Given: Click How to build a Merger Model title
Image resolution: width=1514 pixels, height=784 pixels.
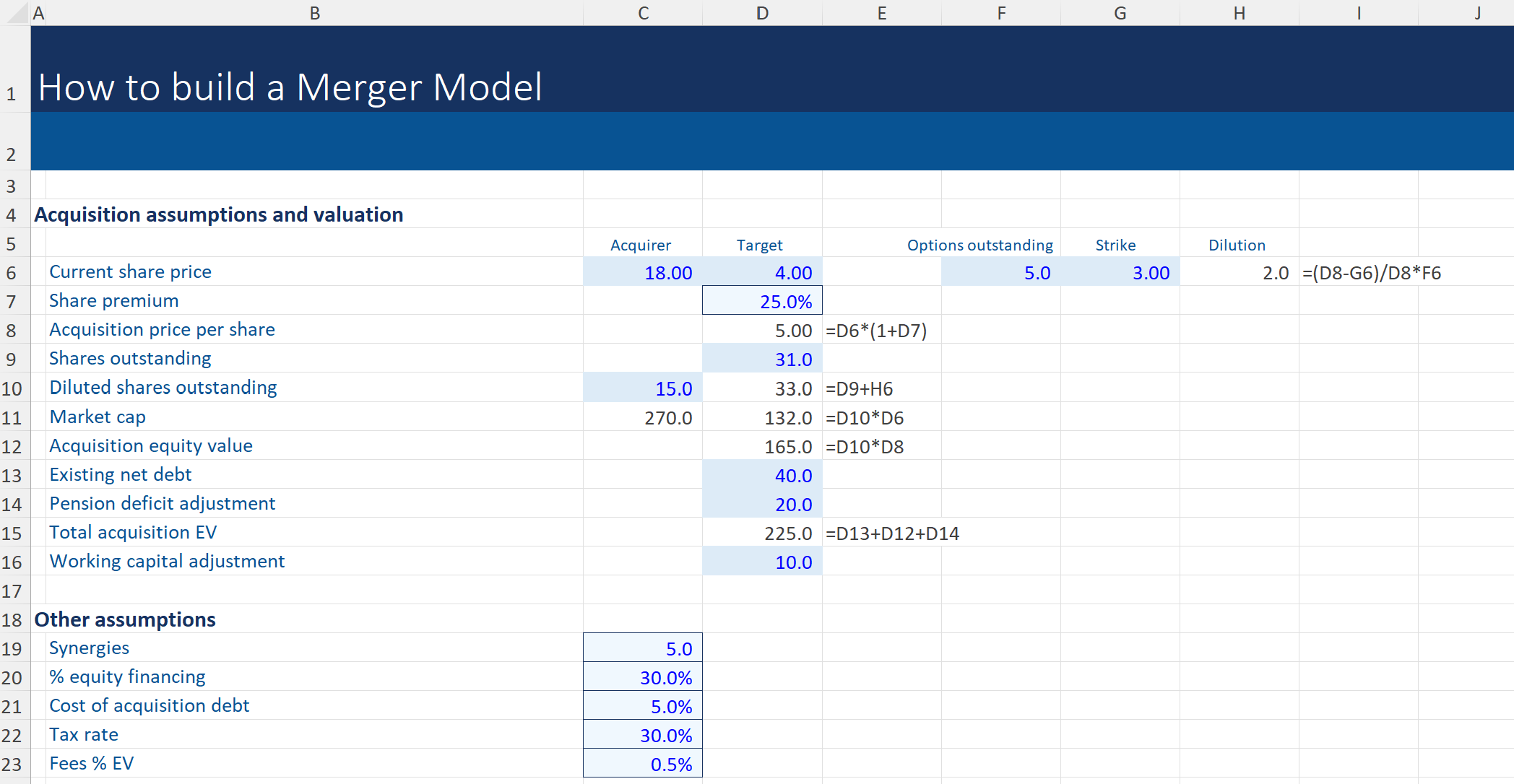Looking at the screenshot, I should click(290, 87).
